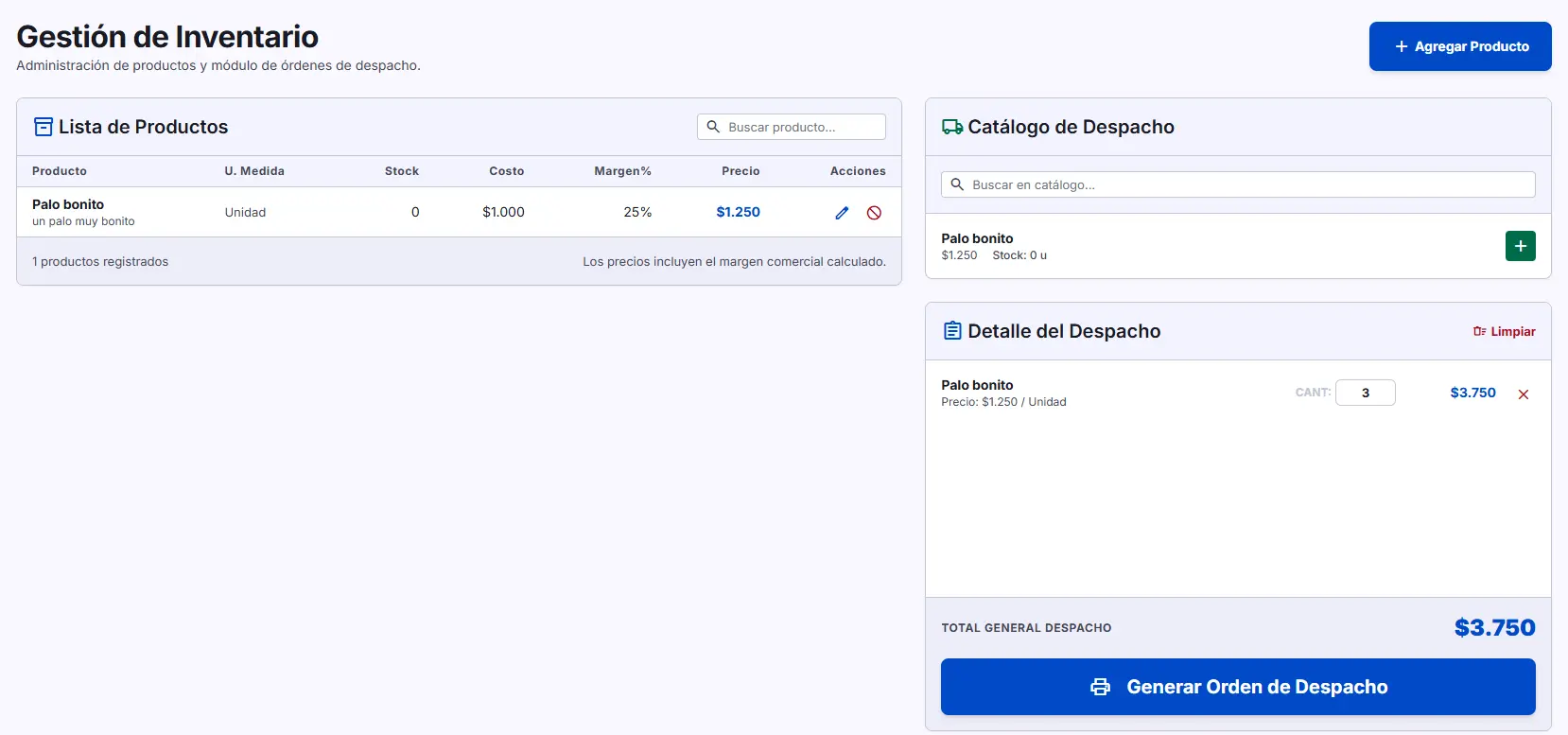Click the Acciones column header
The height and width of the screenshot is (735, 1568).
(x=858, y=171)
